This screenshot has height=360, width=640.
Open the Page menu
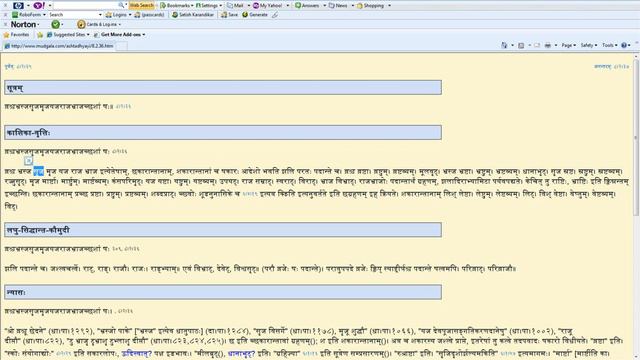569,45
